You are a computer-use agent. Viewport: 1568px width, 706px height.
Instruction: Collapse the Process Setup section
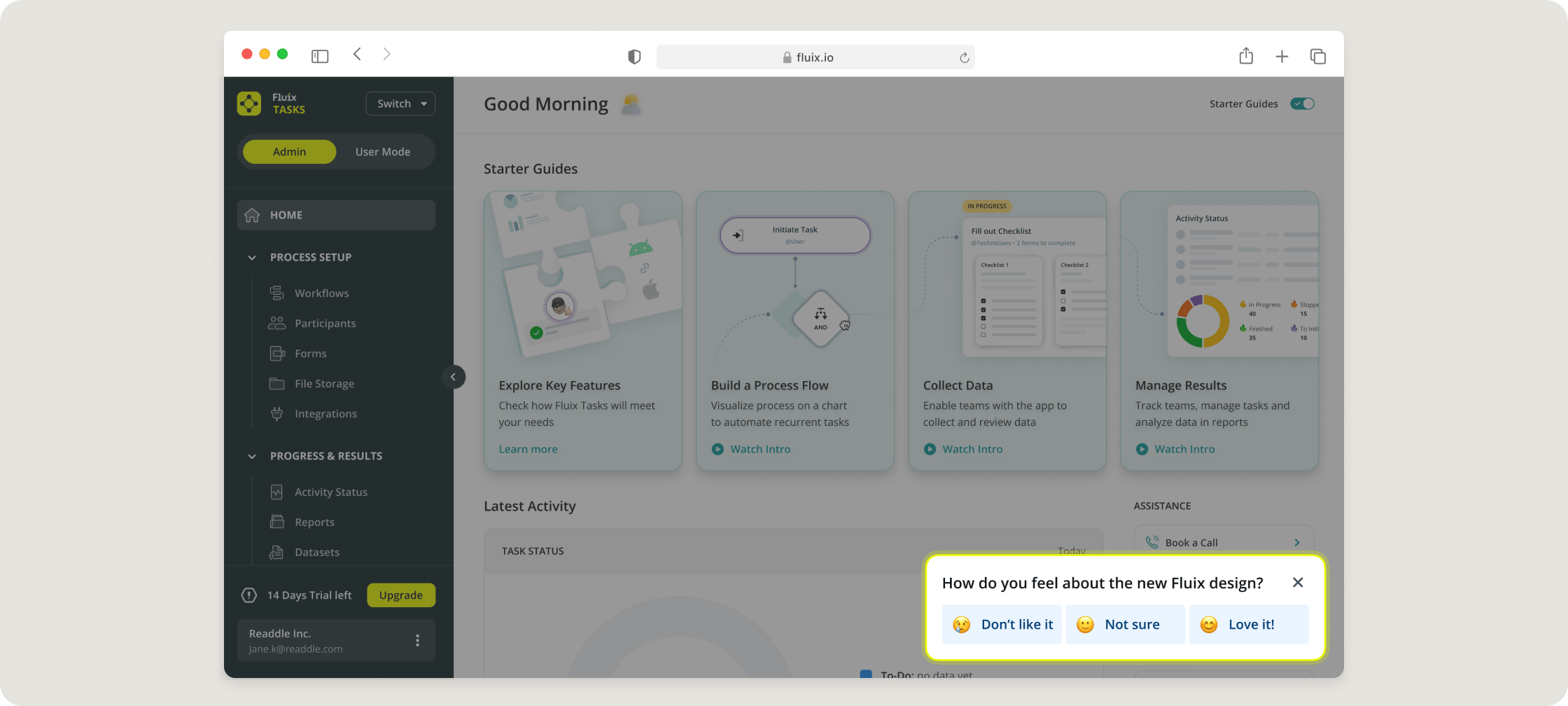[252, 258]
